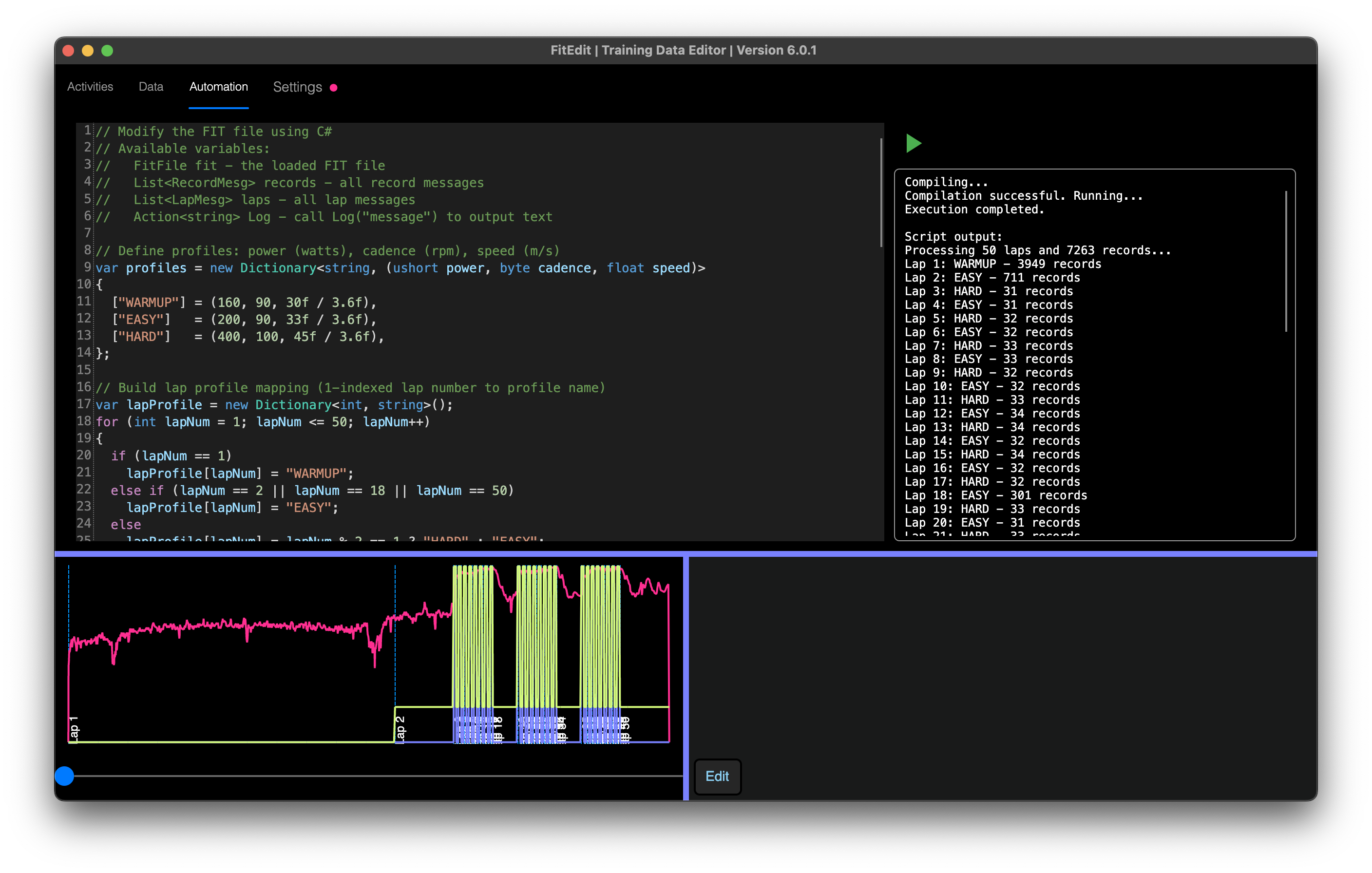Open the Activities tab
1372x873 pixels.
tap(90, 87)
